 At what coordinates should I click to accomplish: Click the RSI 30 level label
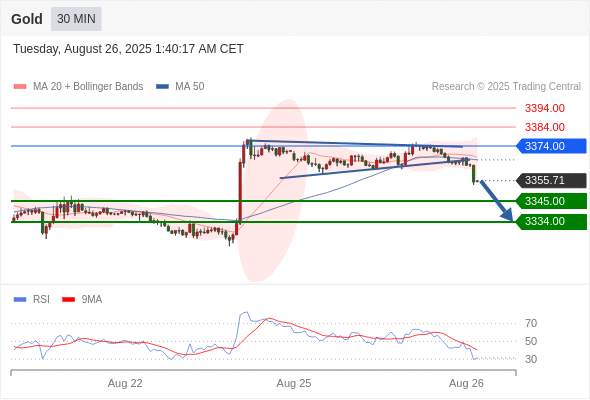click(531, 359)
